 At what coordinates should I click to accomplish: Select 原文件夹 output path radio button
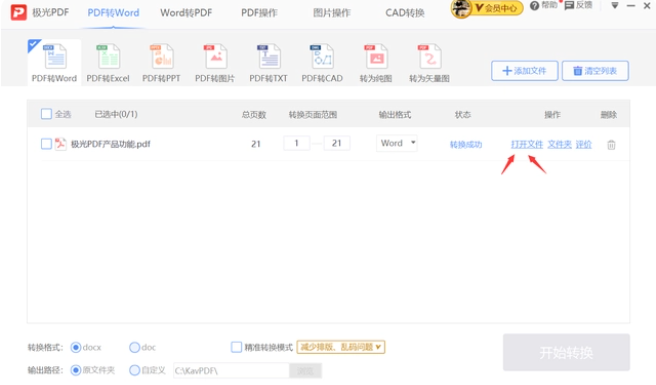pyautogui.click(x=76, y=370)
